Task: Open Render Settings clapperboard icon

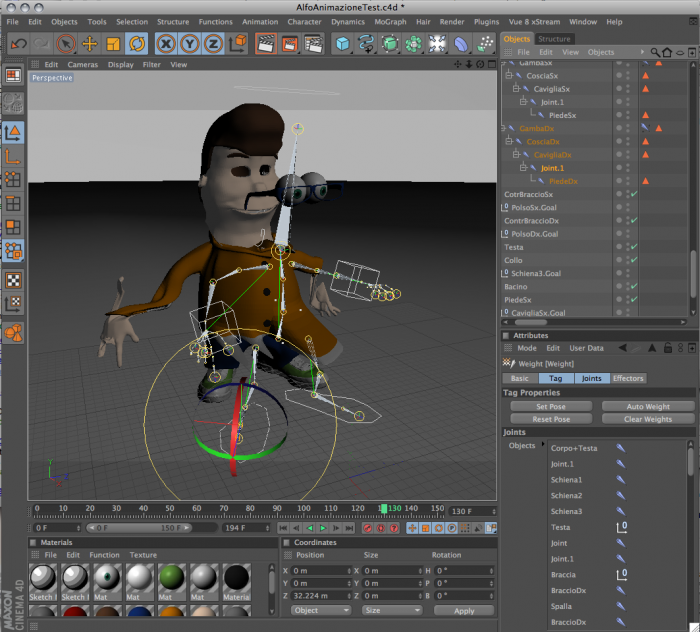Action: (313, 44)
